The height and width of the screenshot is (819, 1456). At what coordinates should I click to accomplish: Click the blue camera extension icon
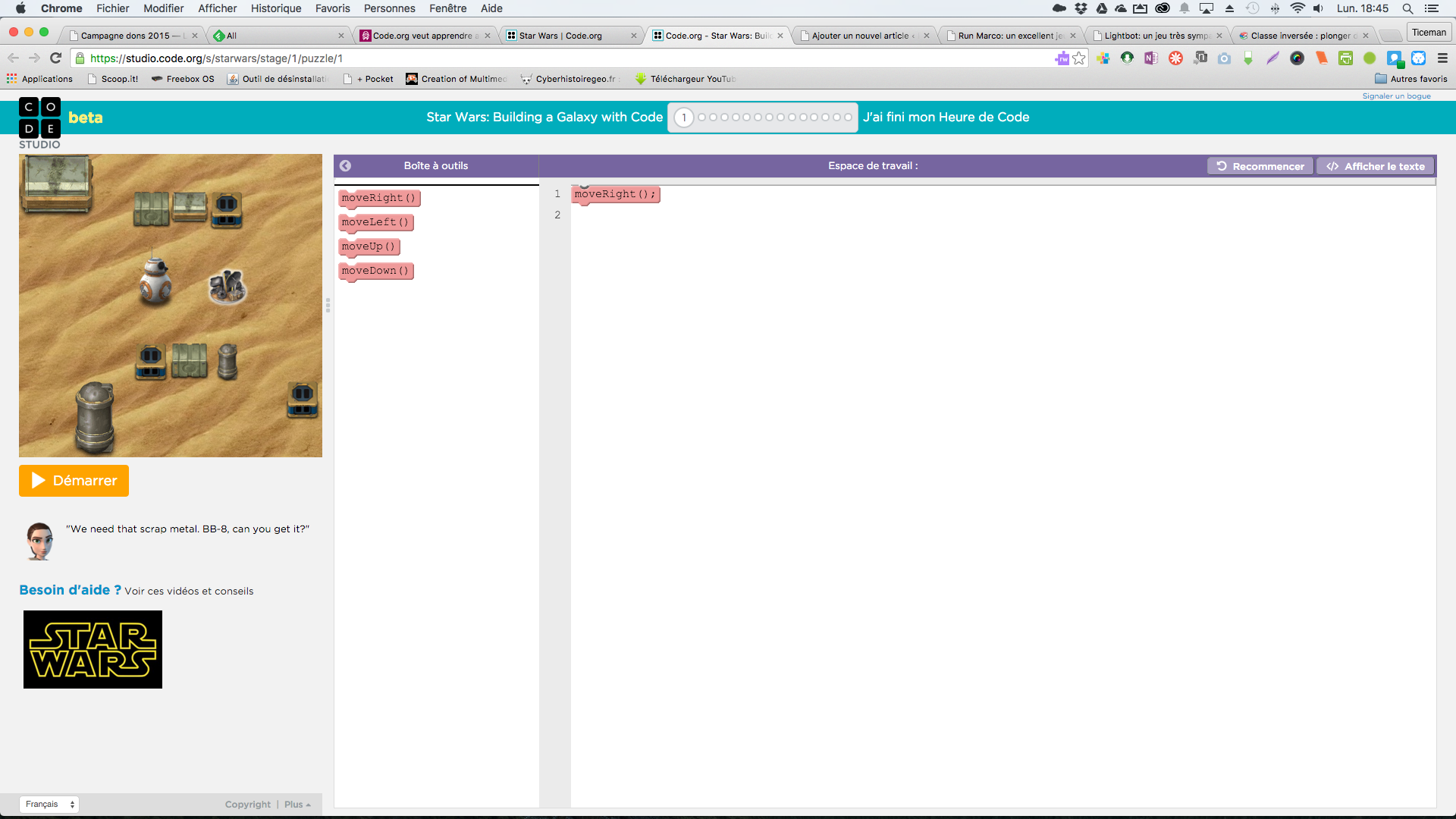point(1224,58)
